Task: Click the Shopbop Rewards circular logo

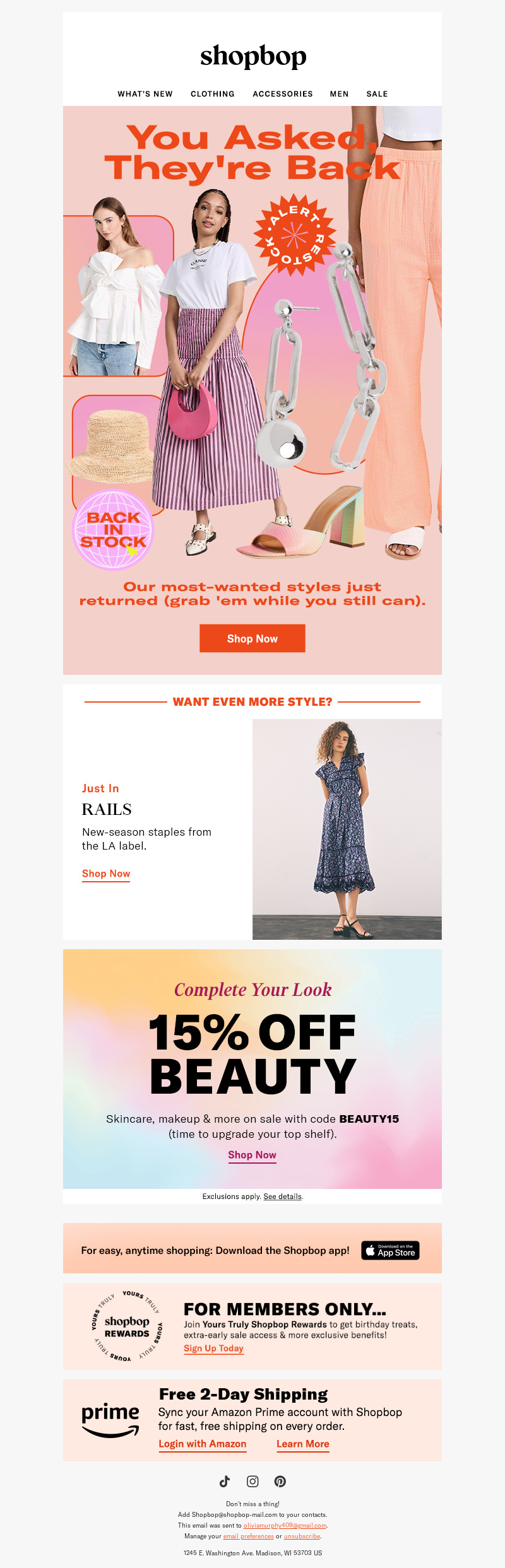Action: click(127, 1326)
